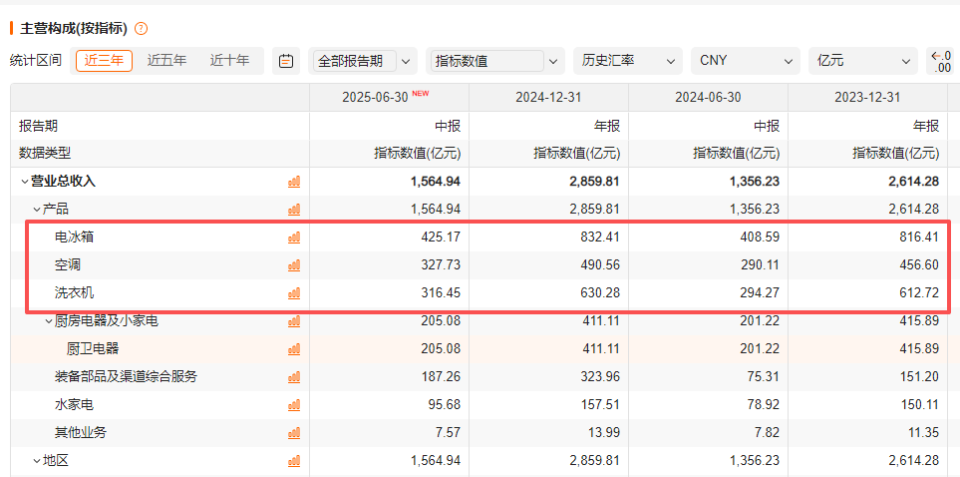Show chart for 其他业务 row

(x=294, y=433)
